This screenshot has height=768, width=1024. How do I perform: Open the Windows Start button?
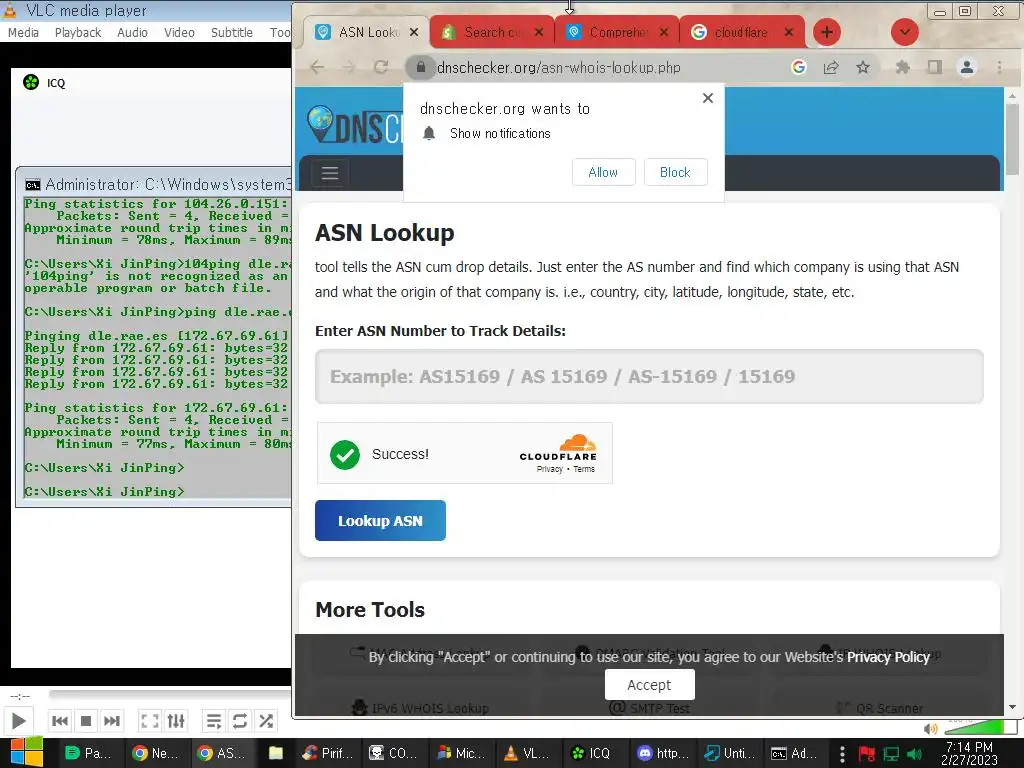[x=26, y=753]
